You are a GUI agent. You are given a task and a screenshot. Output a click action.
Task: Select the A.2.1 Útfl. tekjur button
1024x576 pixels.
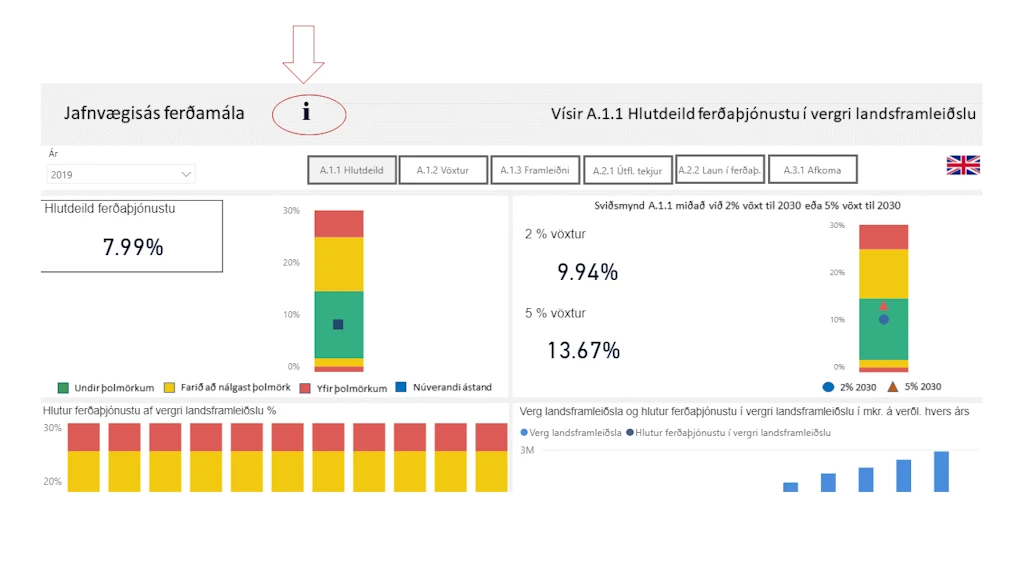click(x=628, y=170)
